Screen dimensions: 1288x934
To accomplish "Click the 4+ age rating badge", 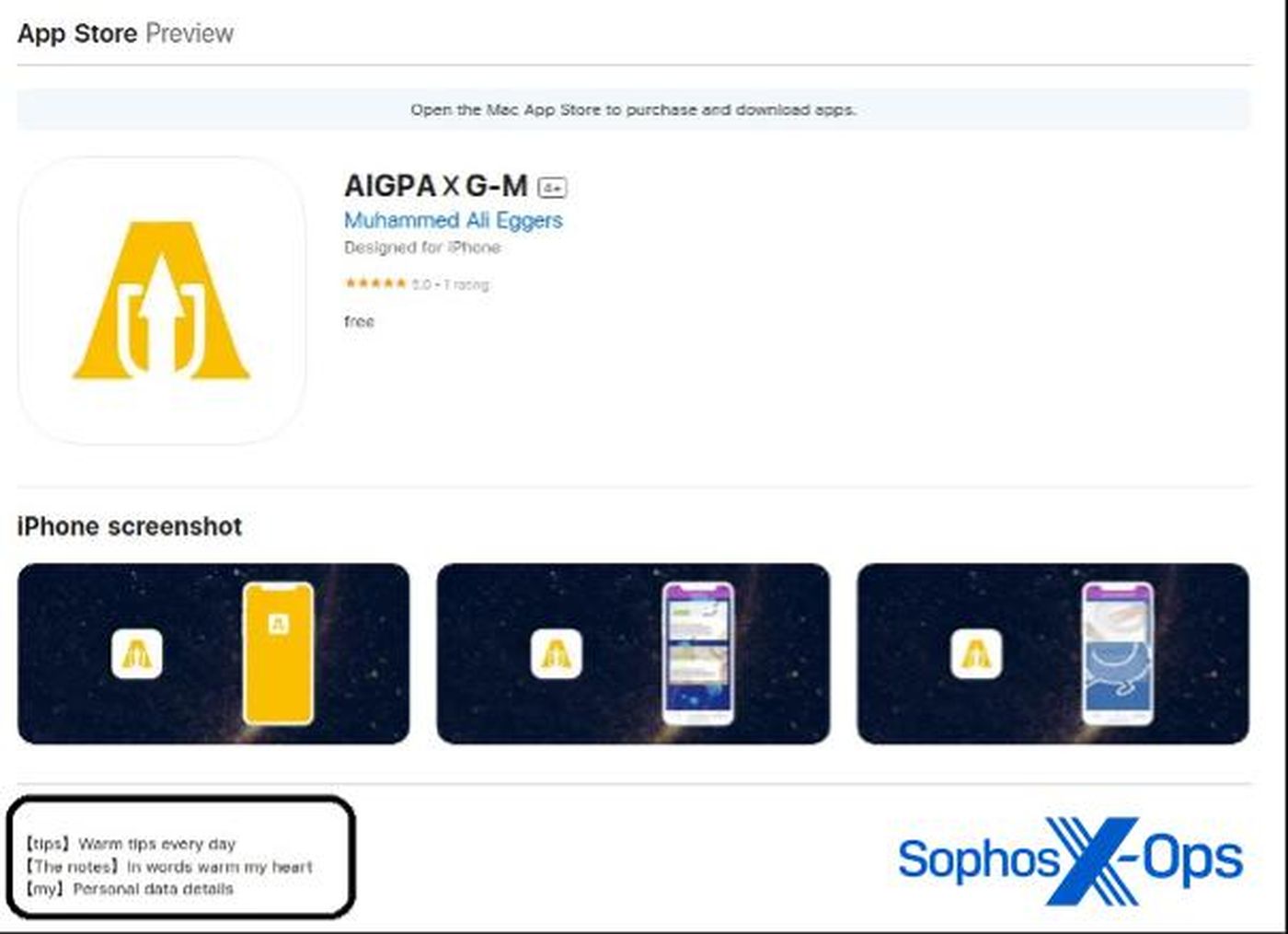I will [552, 188].
